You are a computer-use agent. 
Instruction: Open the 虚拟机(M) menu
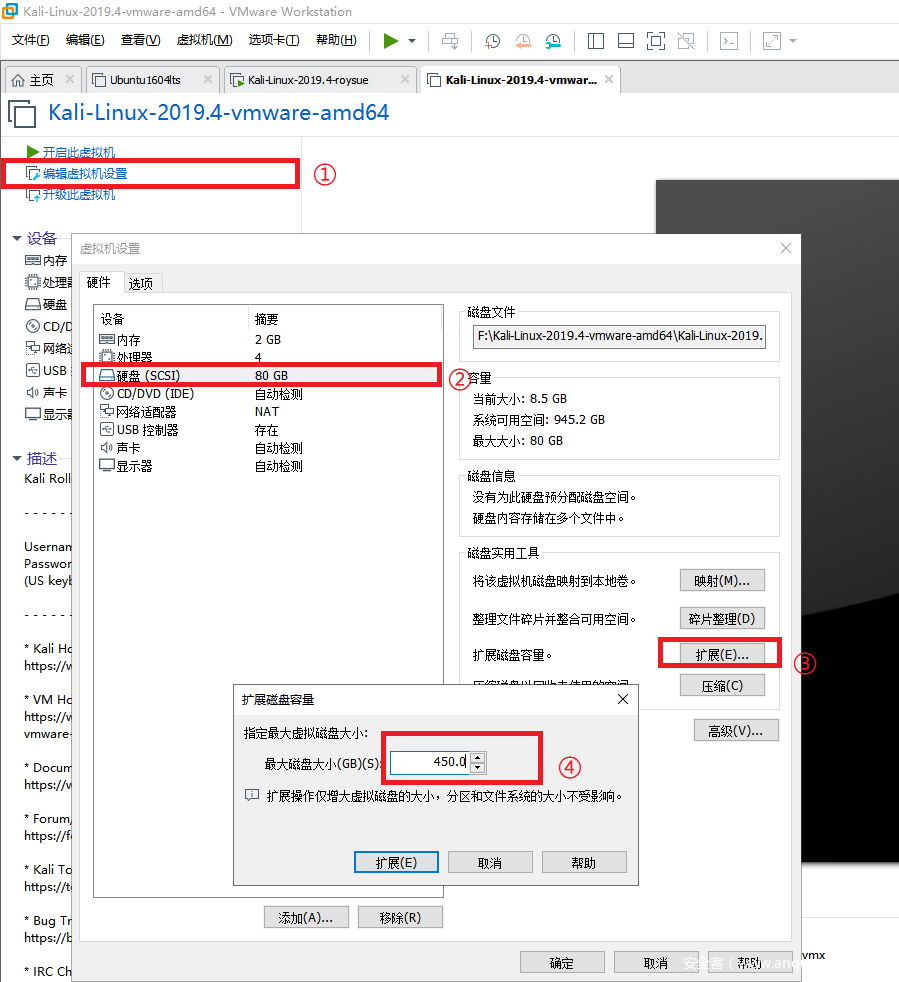click(x=204, y=40)
